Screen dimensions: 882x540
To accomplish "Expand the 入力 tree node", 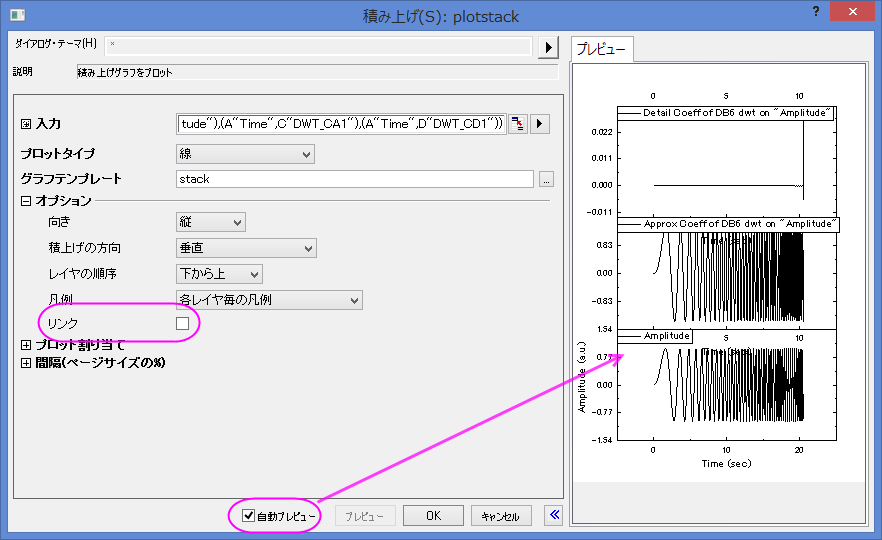I will pos(26,124).
